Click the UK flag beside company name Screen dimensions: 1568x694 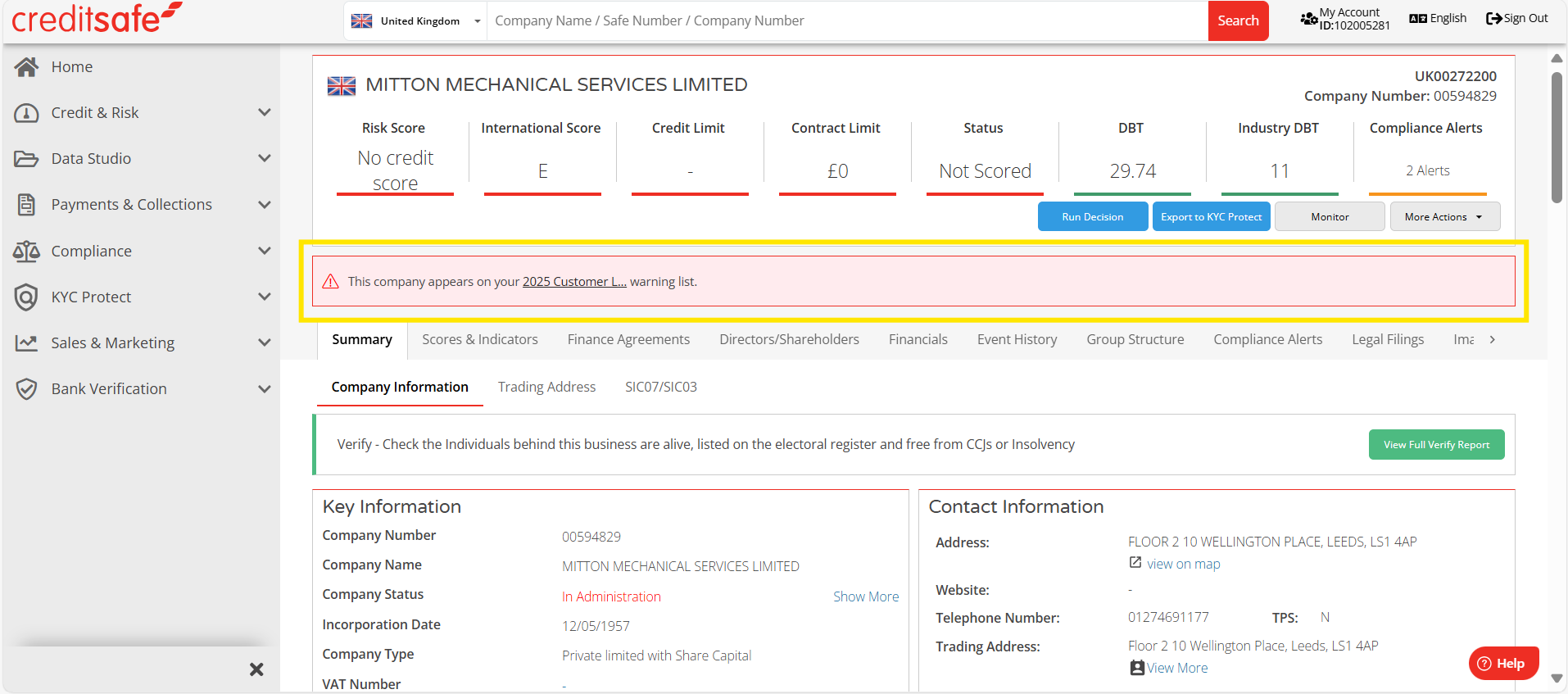pos(342,85)
